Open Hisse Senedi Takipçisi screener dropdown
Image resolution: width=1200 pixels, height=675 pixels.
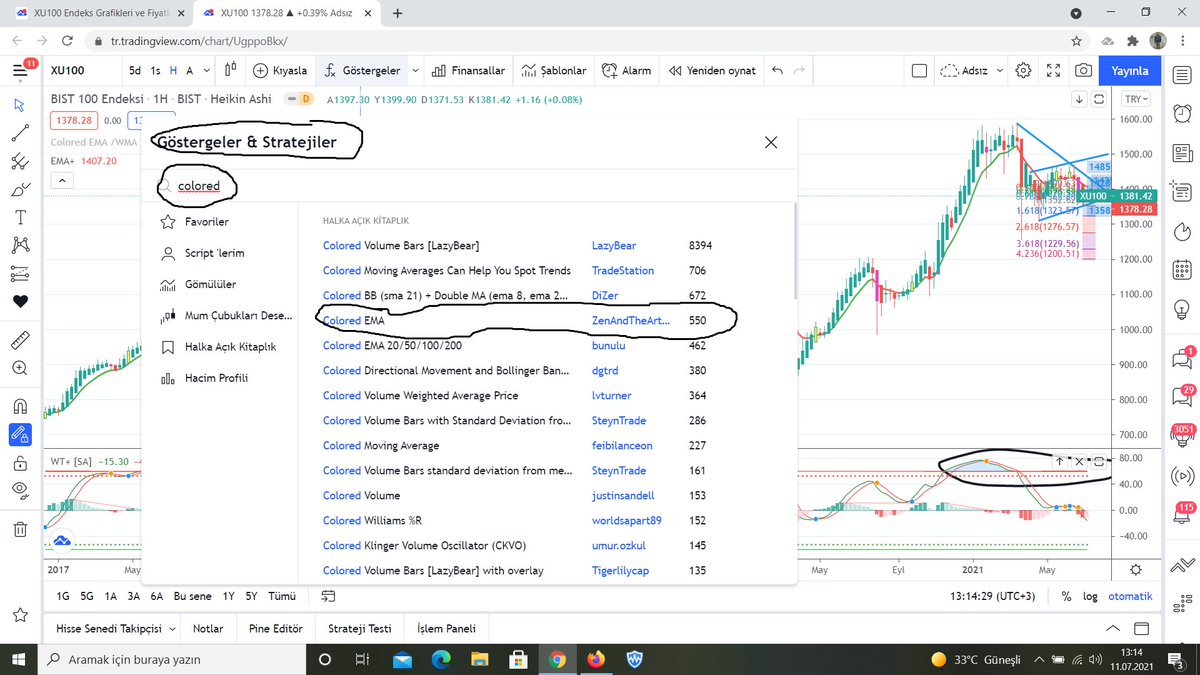point(117,629)
